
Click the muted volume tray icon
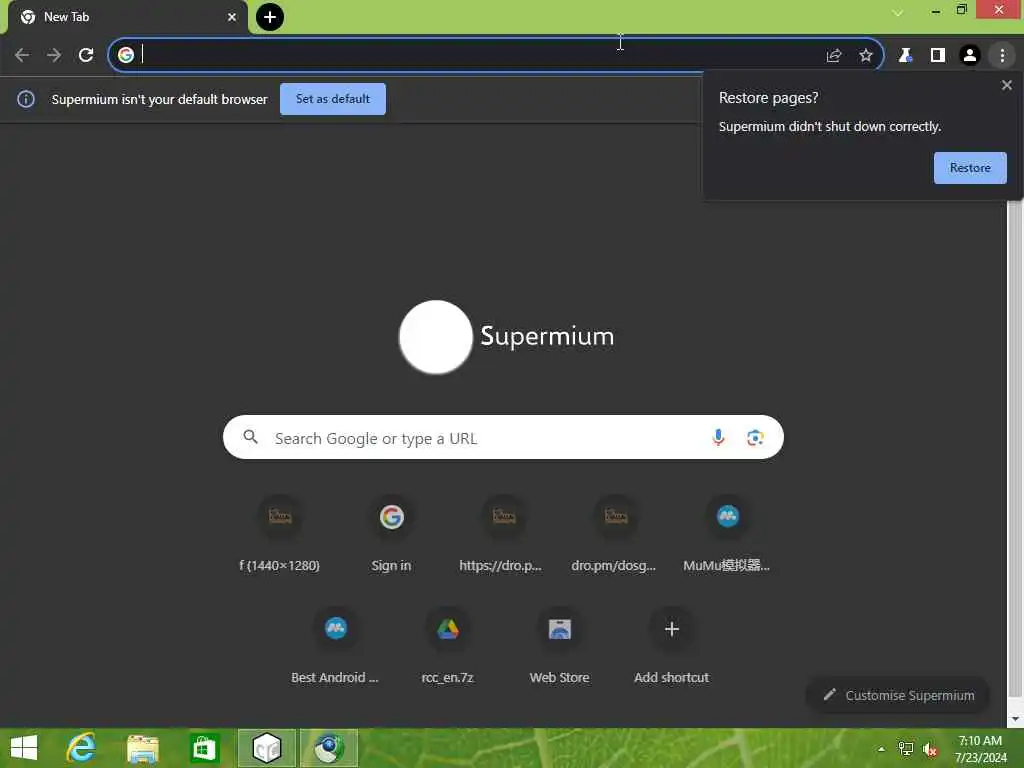pos(930,749)
